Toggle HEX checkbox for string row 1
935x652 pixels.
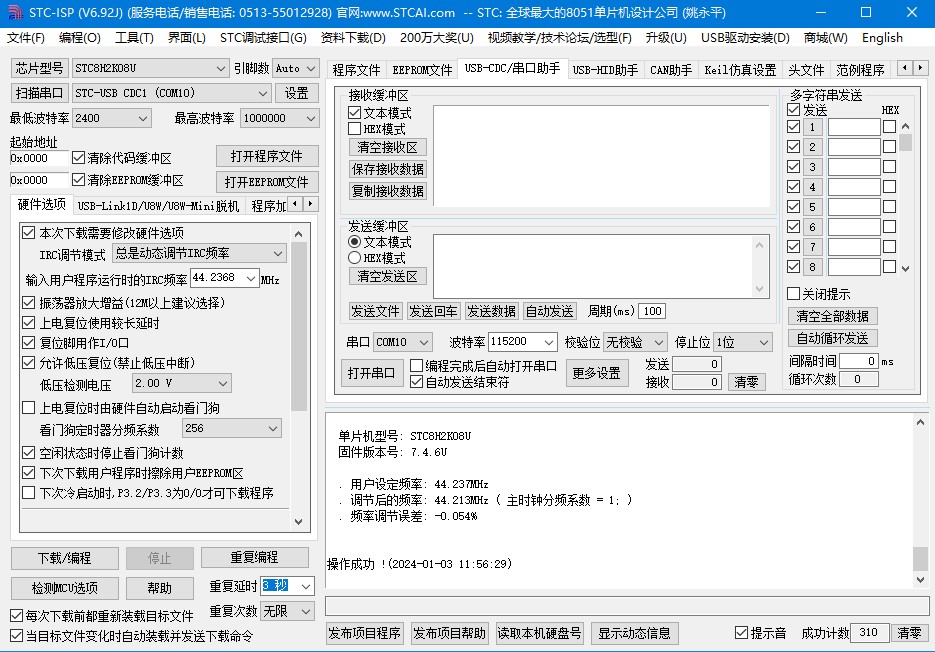[889, 126]
